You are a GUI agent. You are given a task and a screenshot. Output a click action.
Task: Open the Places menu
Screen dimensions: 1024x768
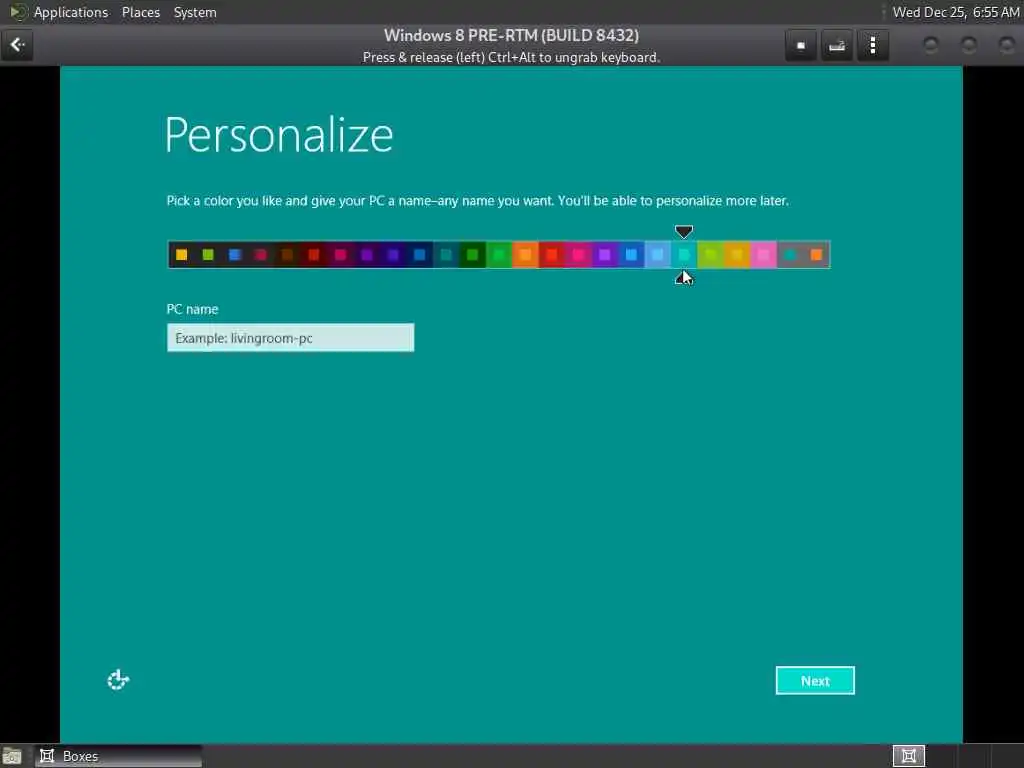pos(141,12)
